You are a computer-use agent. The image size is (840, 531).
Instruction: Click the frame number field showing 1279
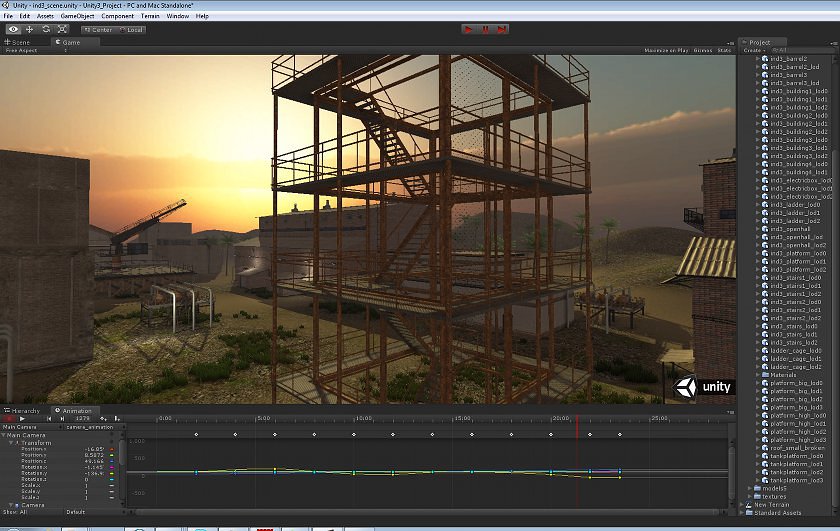click(82, 418)
